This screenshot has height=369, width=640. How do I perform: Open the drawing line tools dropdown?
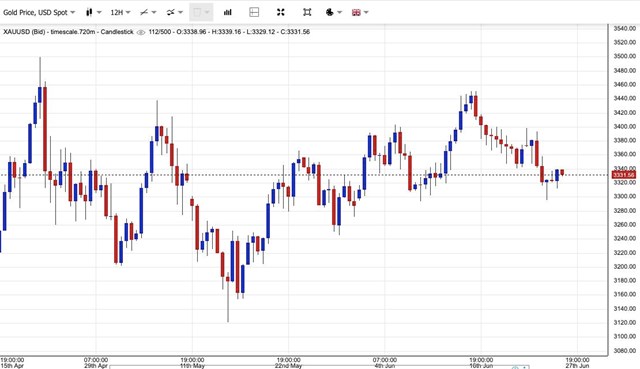(148, 13)
